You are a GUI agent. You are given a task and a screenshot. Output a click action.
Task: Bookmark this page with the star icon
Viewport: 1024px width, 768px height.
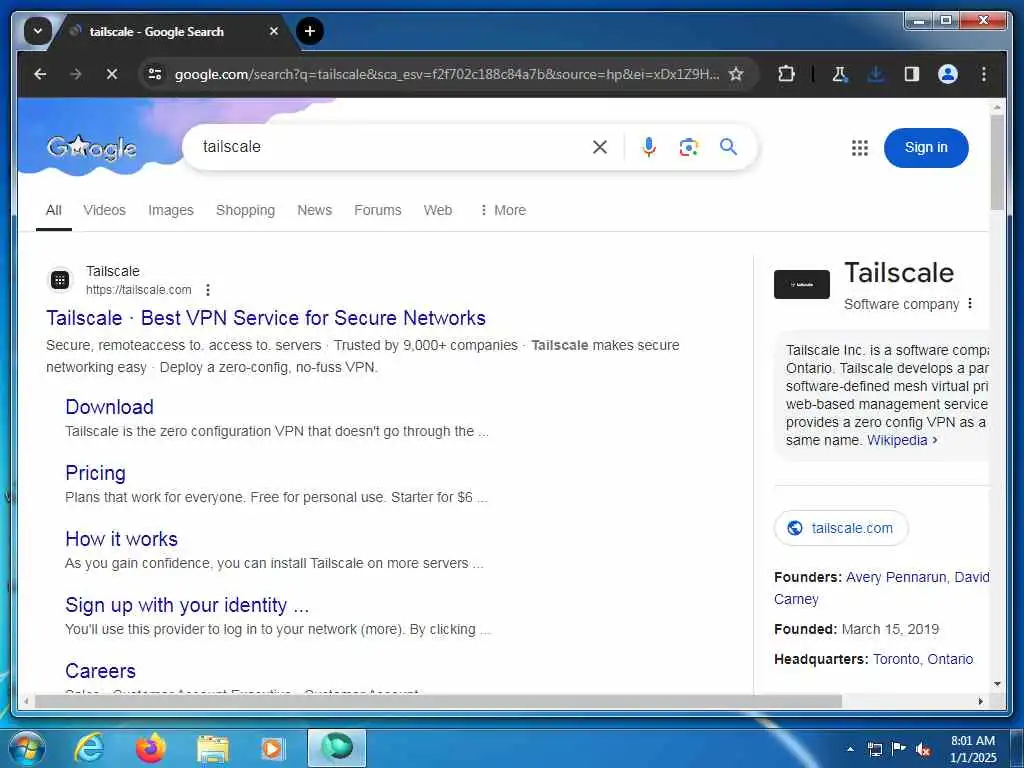[x=736, y=74]
